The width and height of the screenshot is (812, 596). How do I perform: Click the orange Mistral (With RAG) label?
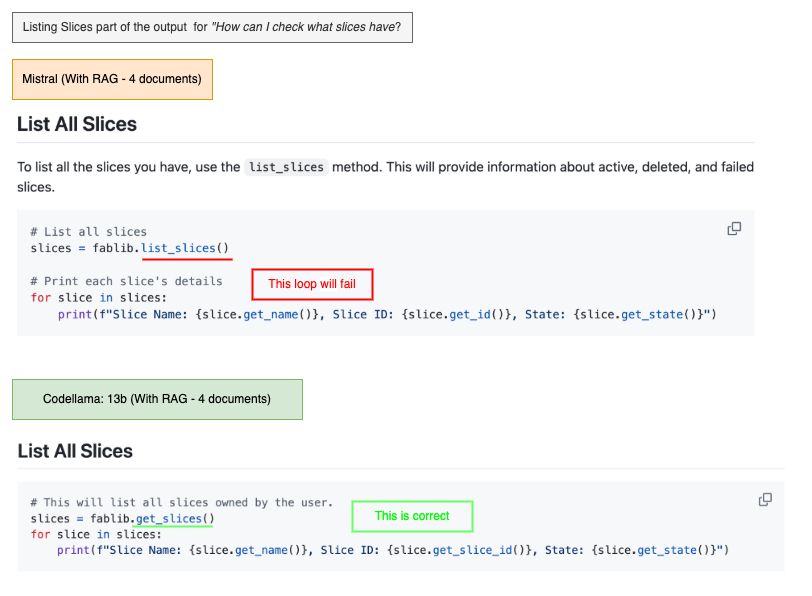click(x=112, y=79)
